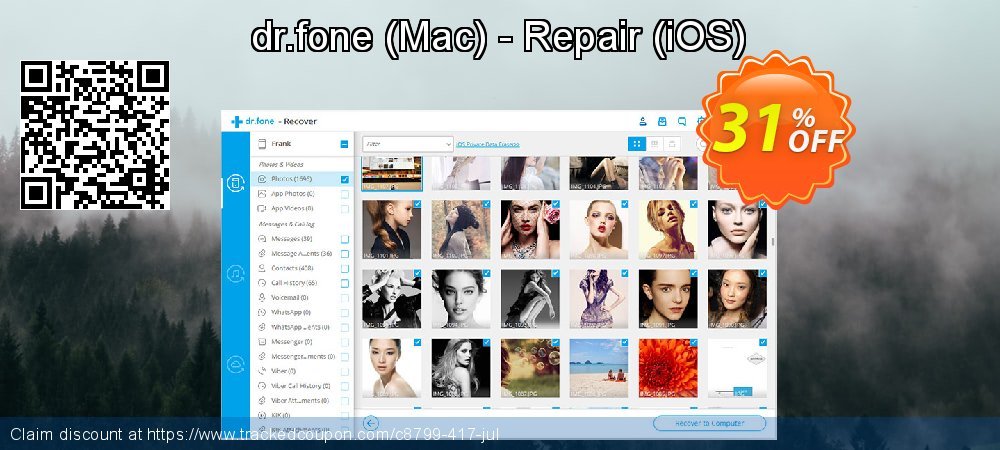Select the orange flower thumbnail
Image resolution: width=1000 pixels, height=450 pixels.
pyautogui.click(x=668, y=368)
